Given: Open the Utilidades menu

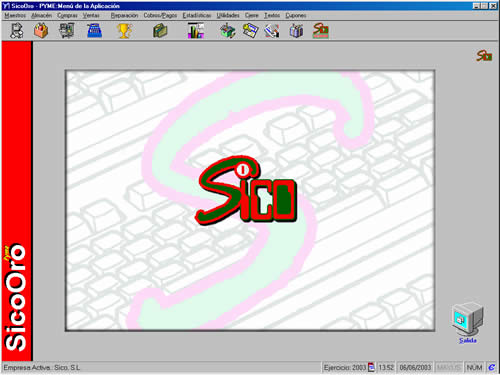Looking at the screenshot, I should (x=228, y=15).
